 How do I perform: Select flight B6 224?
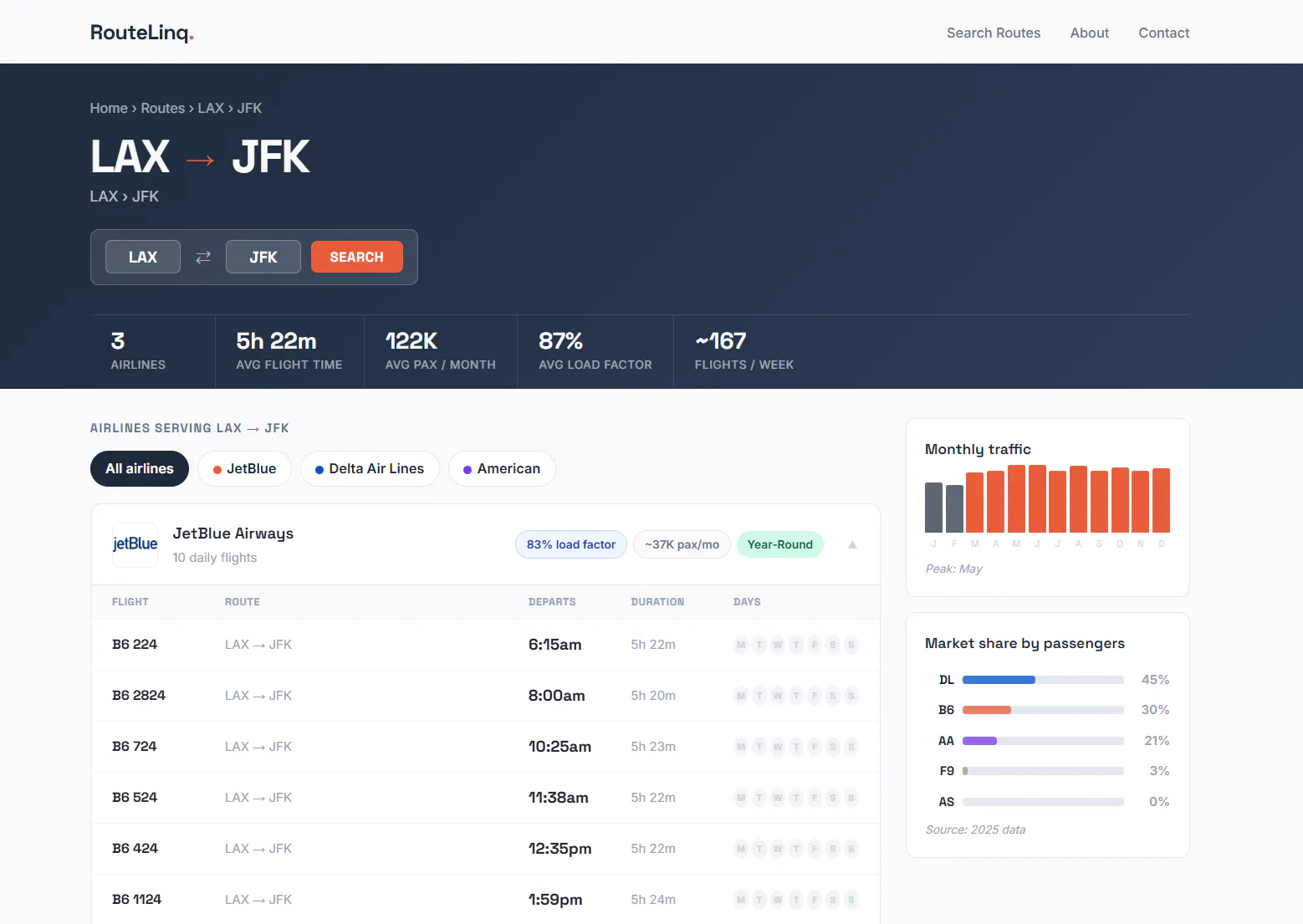point(485,645)
